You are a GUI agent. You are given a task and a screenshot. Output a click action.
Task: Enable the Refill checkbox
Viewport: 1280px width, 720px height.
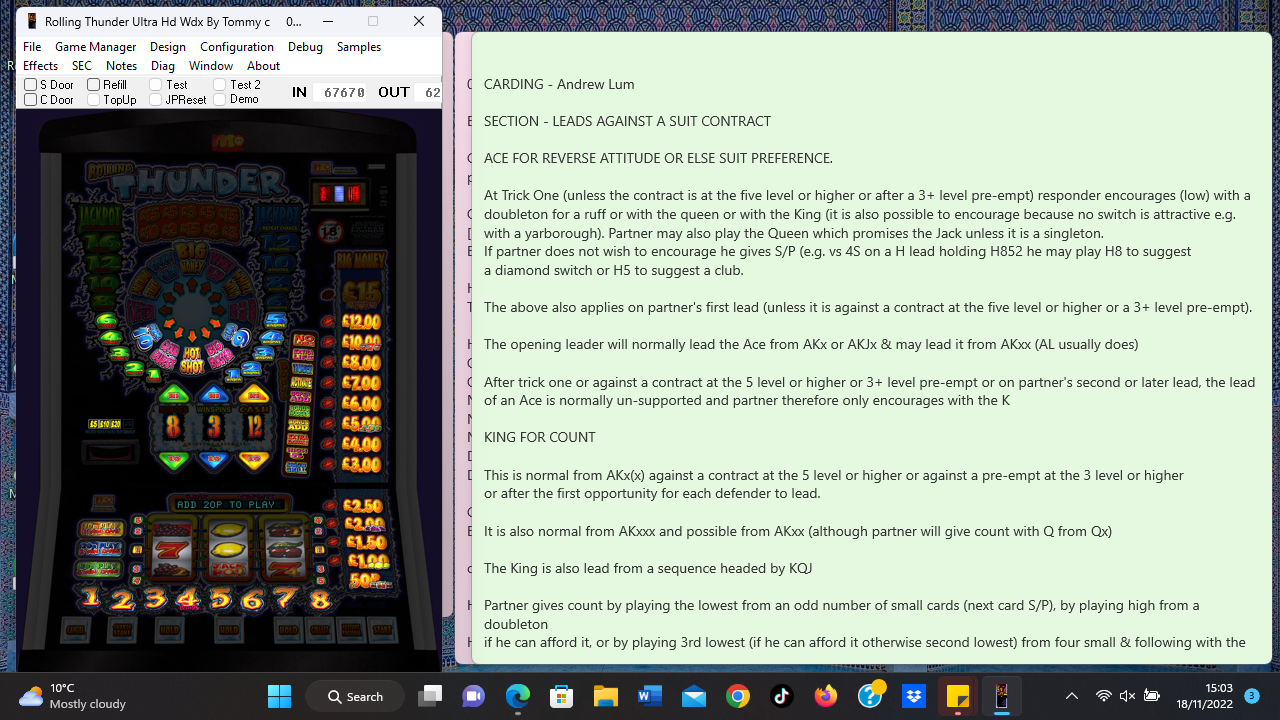pyautogui.click(x=93, y=85)
